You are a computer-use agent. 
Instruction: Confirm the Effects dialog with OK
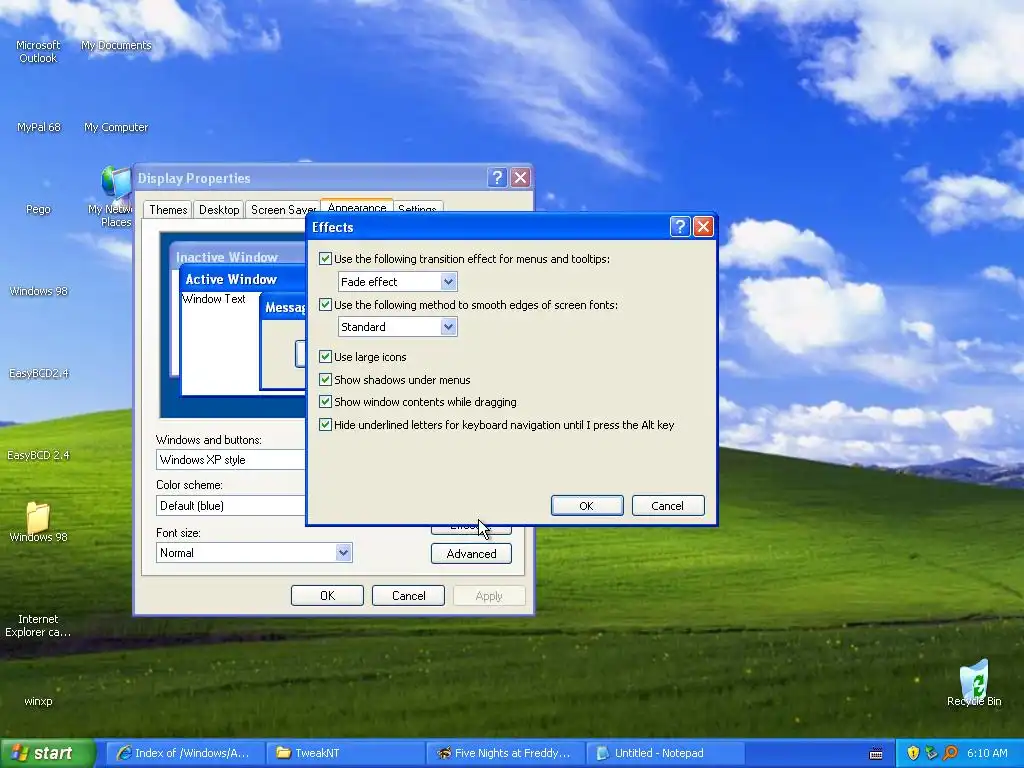[586, 505]
